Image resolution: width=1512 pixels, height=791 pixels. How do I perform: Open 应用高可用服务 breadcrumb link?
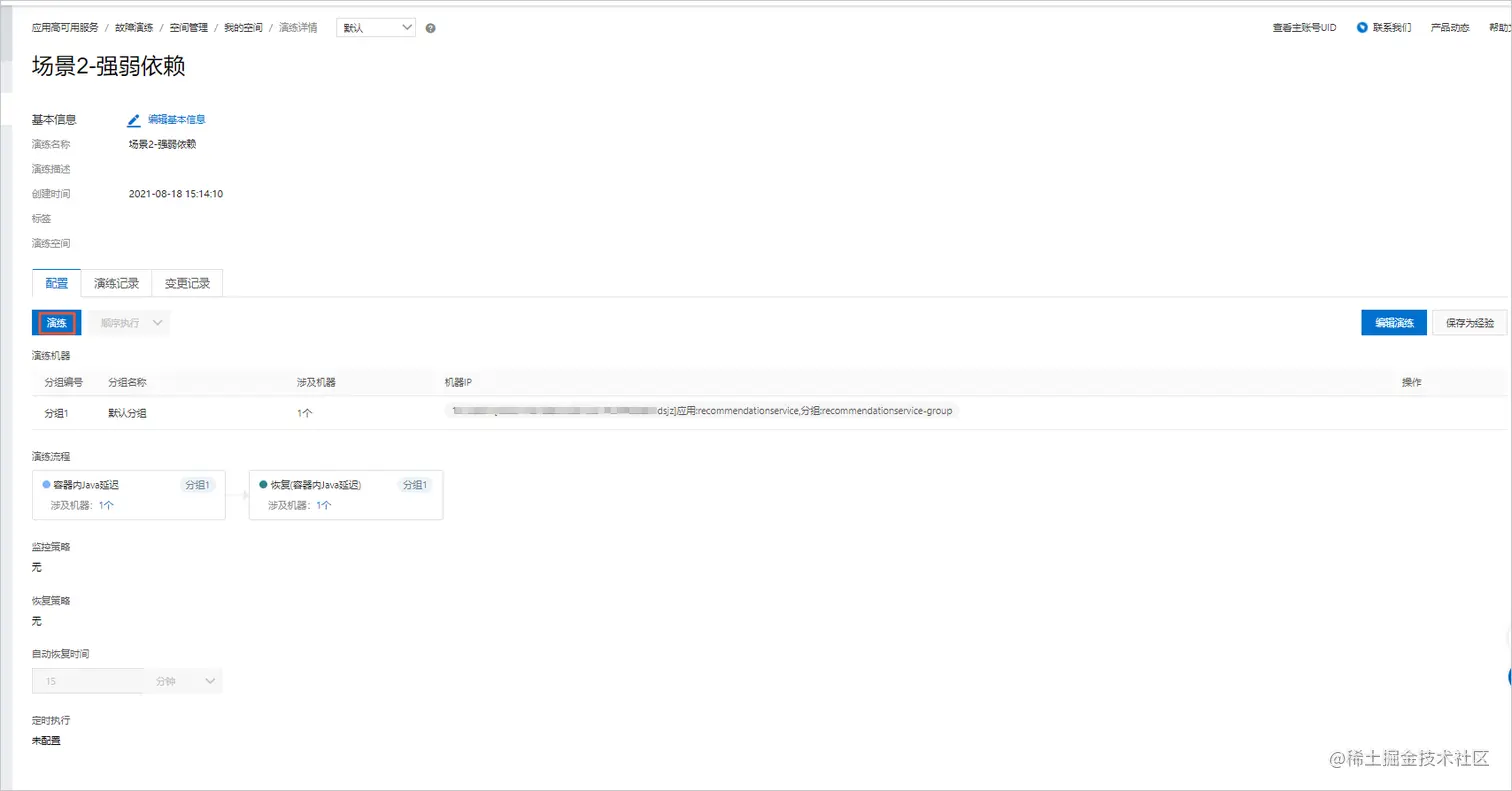(65, 28)
